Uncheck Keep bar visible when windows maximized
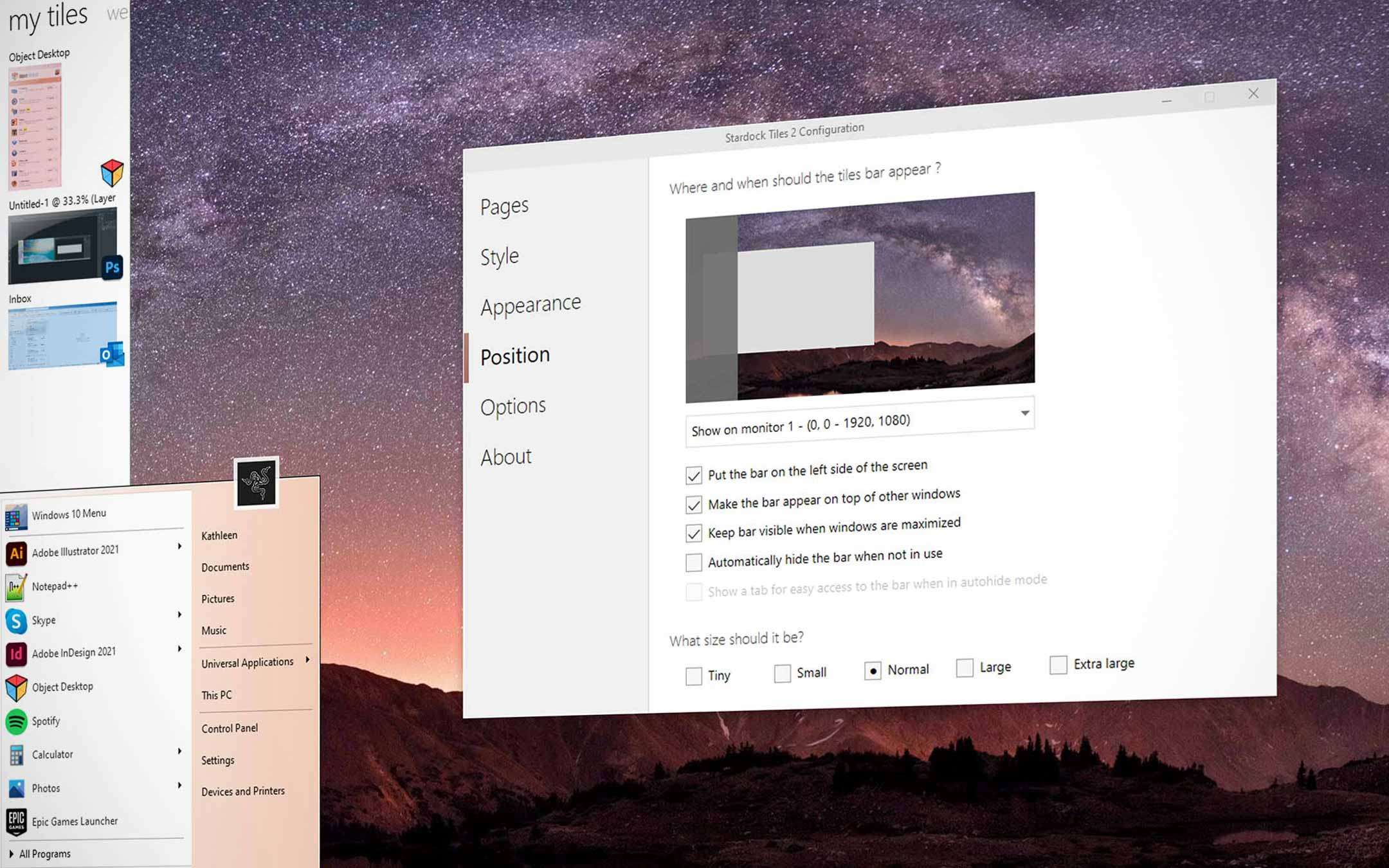1389x868 pixels. pyautogui.click(x=693, y=534)
